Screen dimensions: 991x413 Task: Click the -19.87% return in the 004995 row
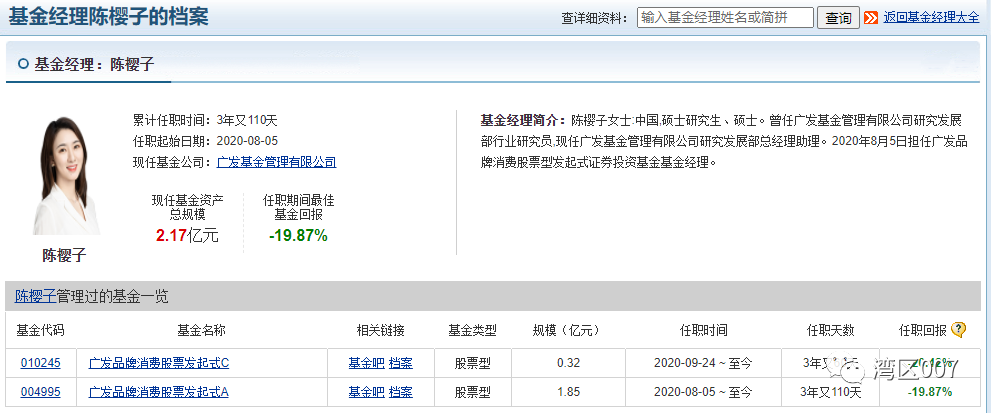coord(930,392)
